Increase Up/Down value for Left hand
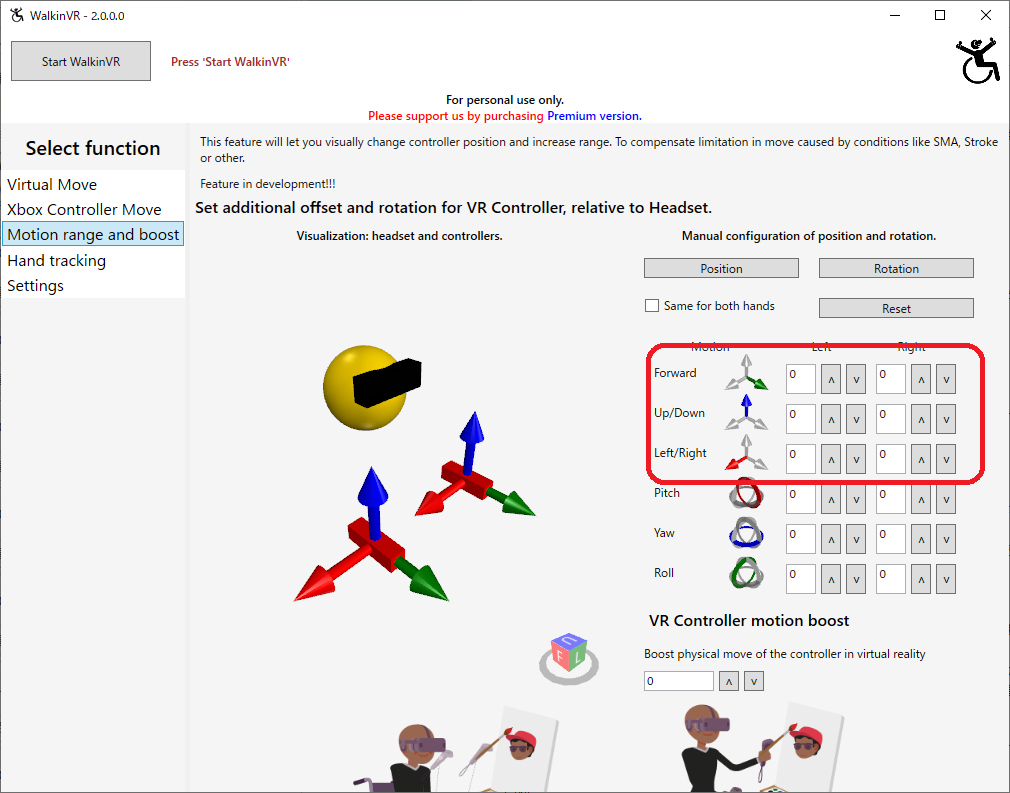1010x793 pixels. coord(831,419)
